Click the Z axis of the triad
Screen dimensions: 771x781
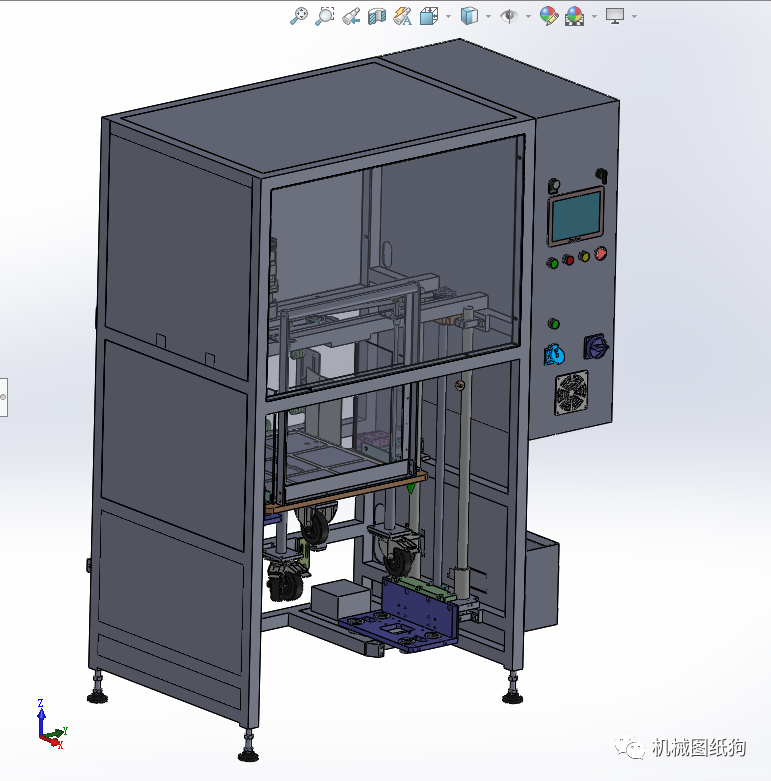[x=41, y=716]
